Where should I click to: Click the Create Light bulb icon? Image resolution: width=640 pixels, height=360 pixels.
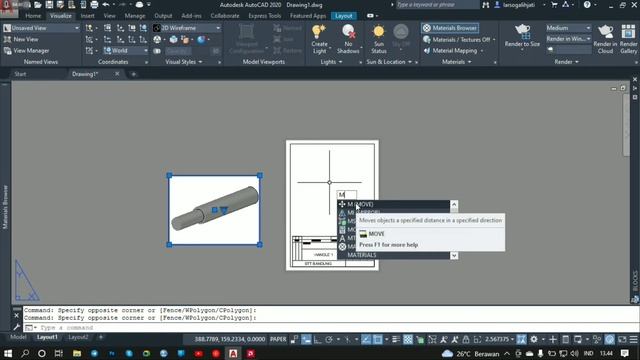(x=319, y=32)
